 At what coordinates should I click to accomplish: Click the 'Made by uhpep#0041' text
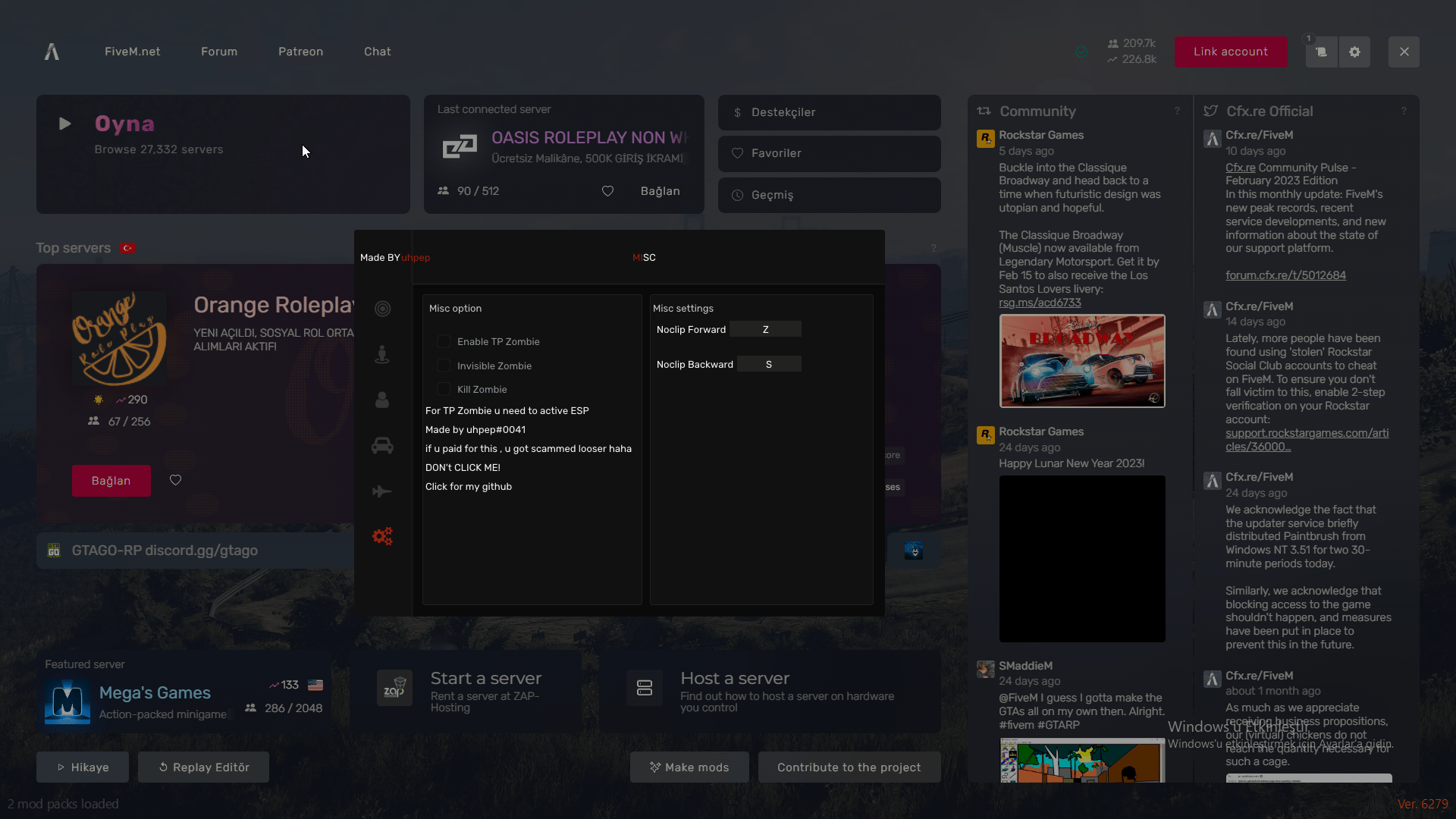point(475,430)
